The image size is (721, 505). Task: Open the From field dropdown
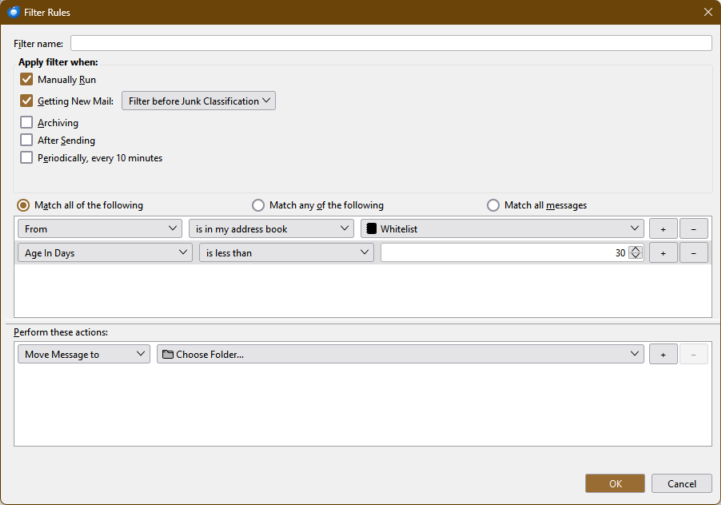point(99,229)
